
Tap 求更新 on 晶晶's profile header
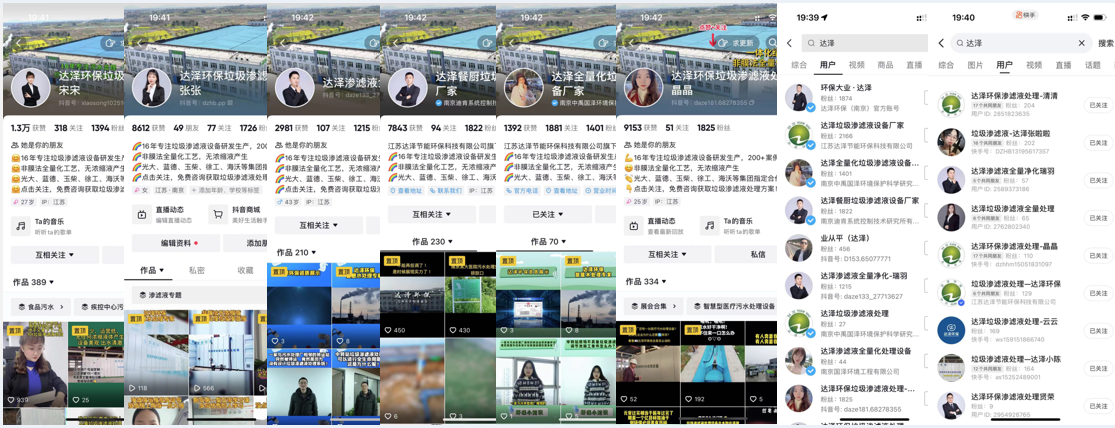point(737,43)
